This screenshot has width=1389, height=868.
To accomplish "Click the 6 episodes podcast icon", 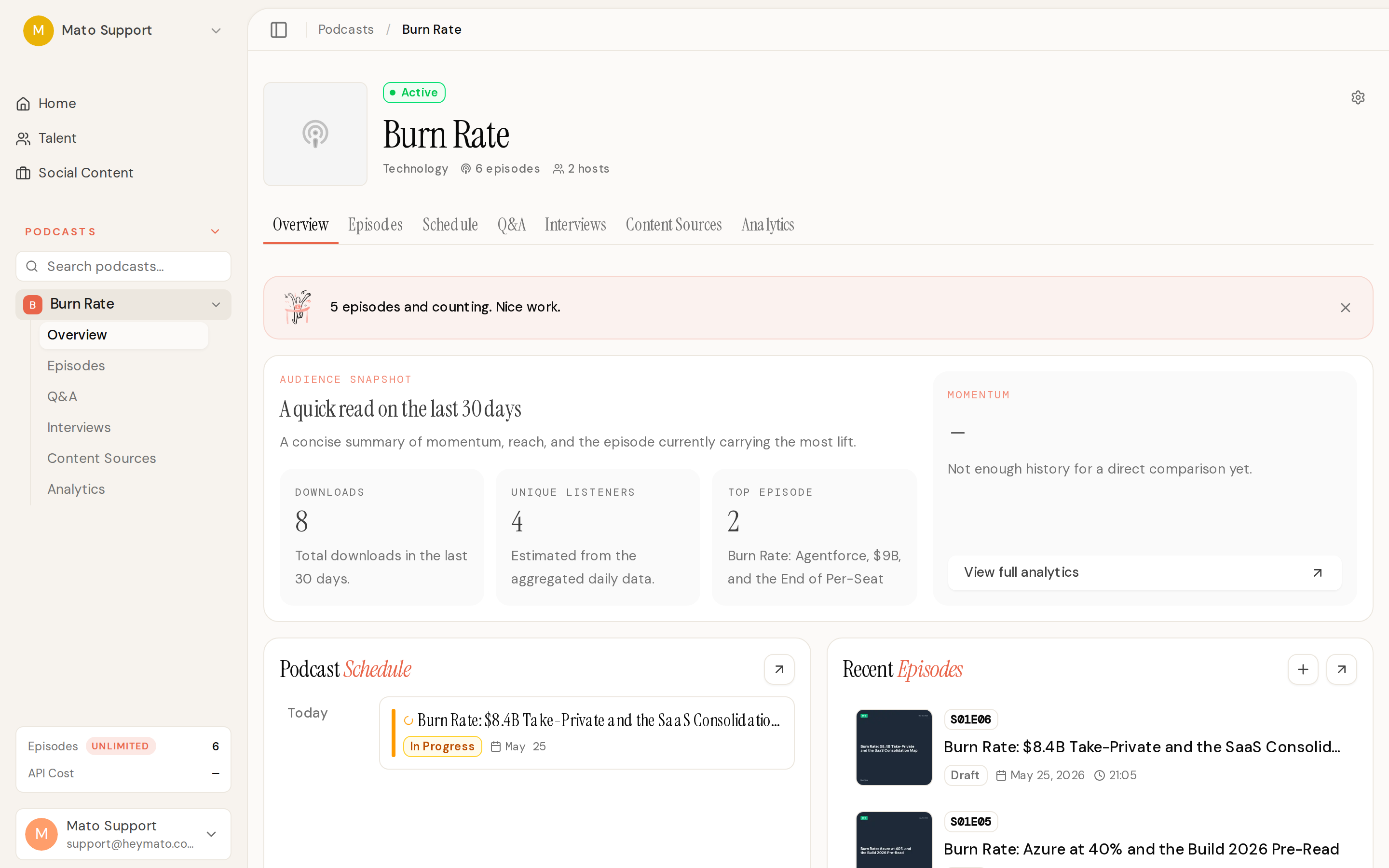I will [x=465, y=169].
